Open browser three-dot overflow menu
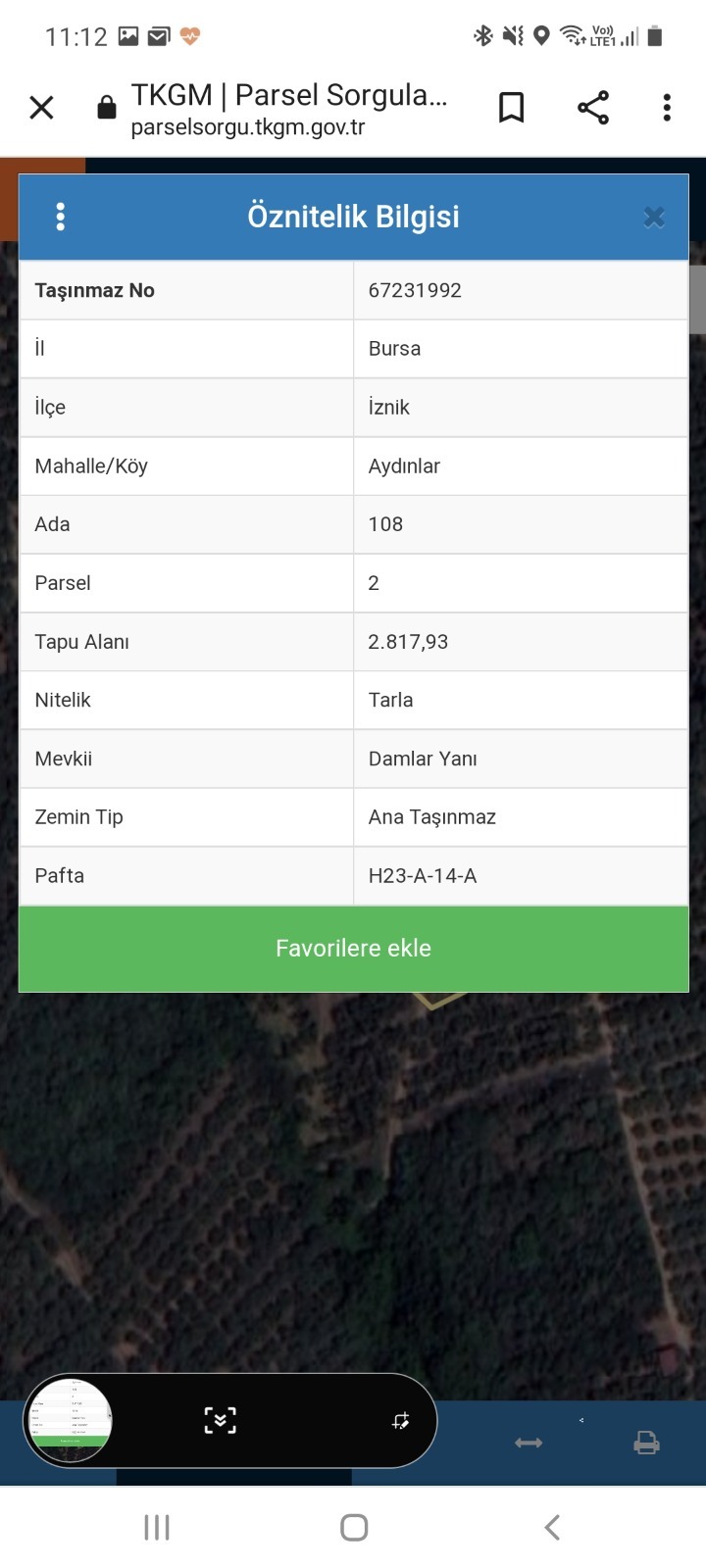 667,107
